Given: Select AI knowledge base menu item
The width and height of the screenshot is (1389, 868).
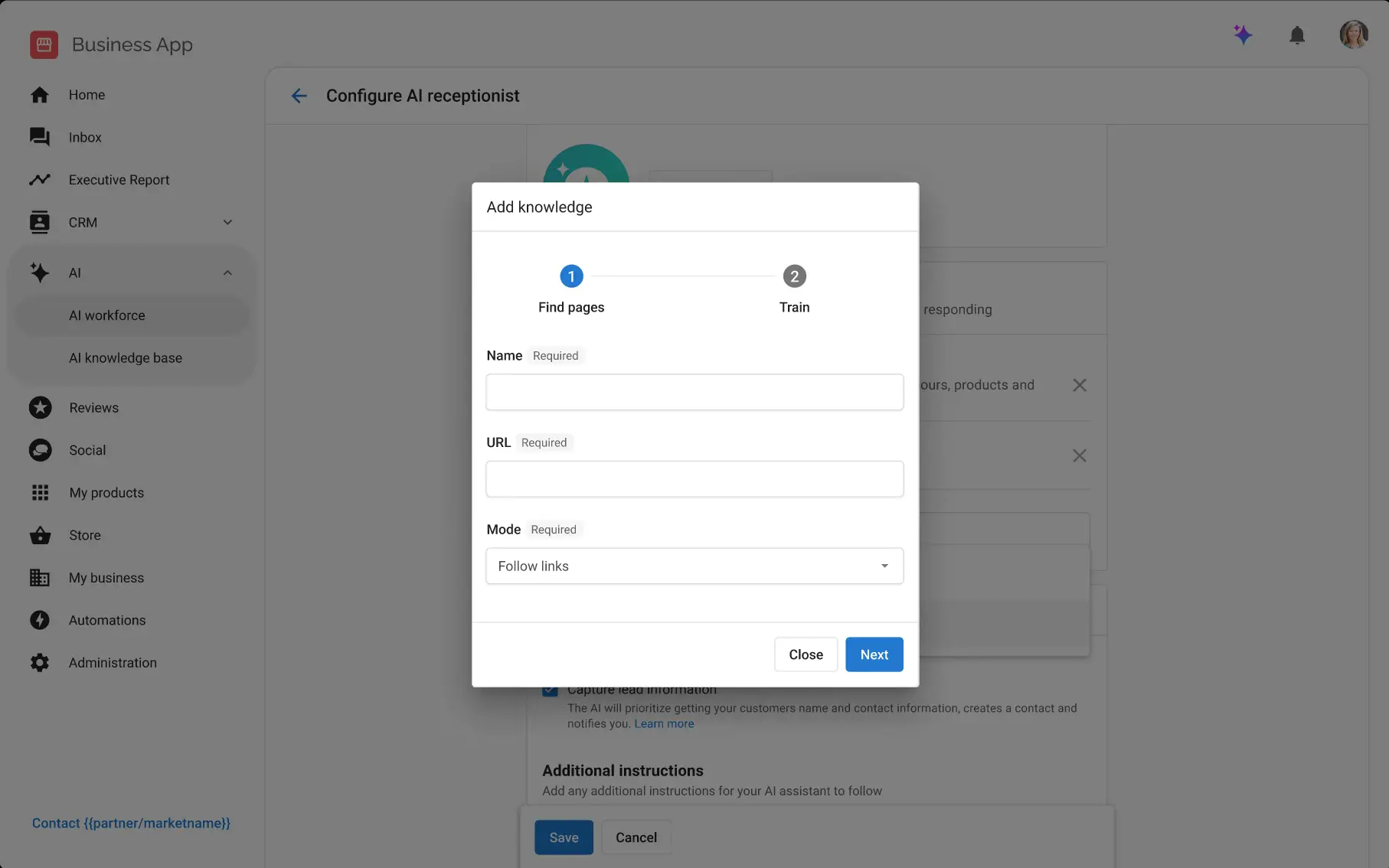Looking at the screenshot, I should pos(126,358).
